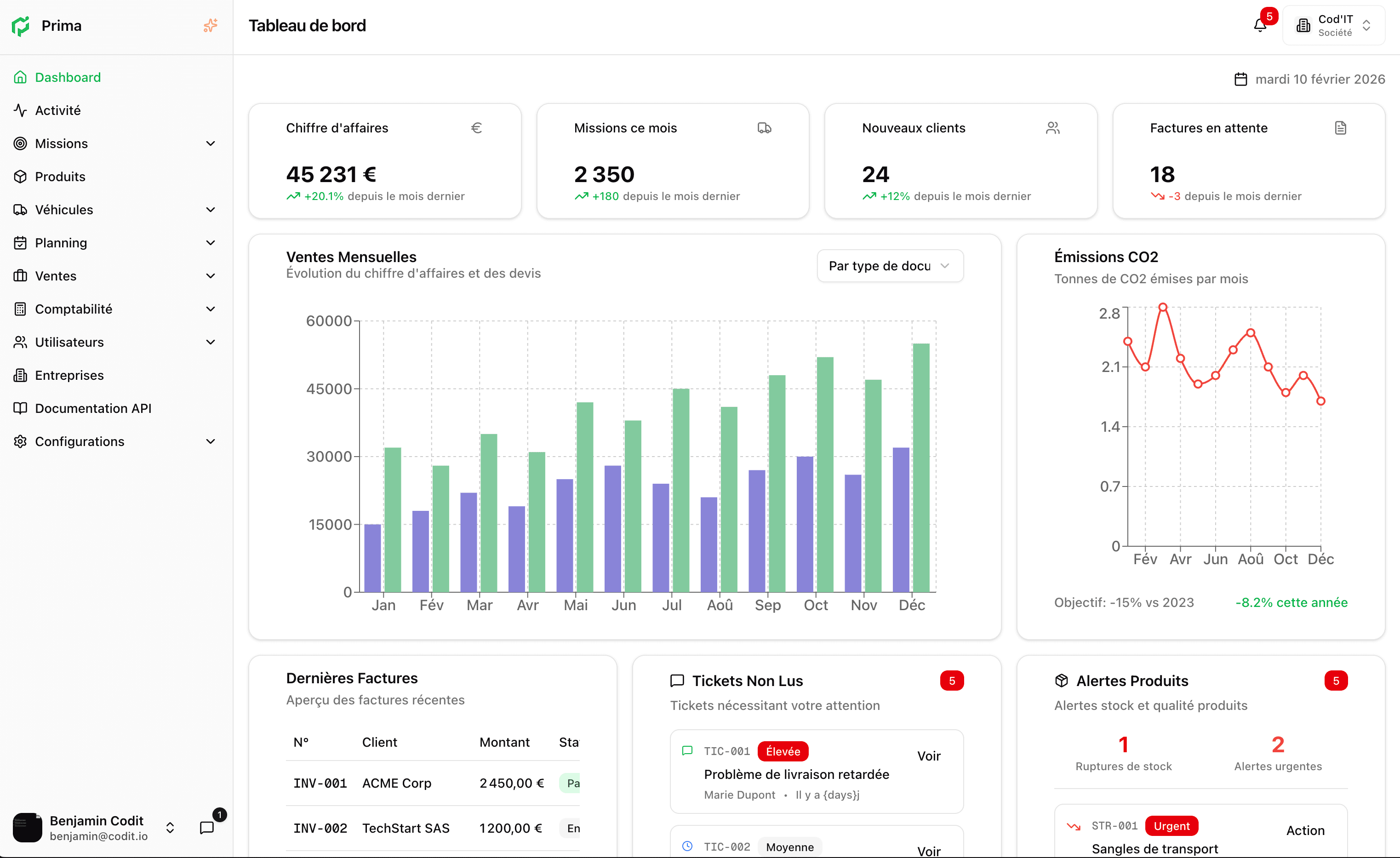Expand the Missions sidebar section
Viewport: 1400px width, 858px height.
pos(210,144)
